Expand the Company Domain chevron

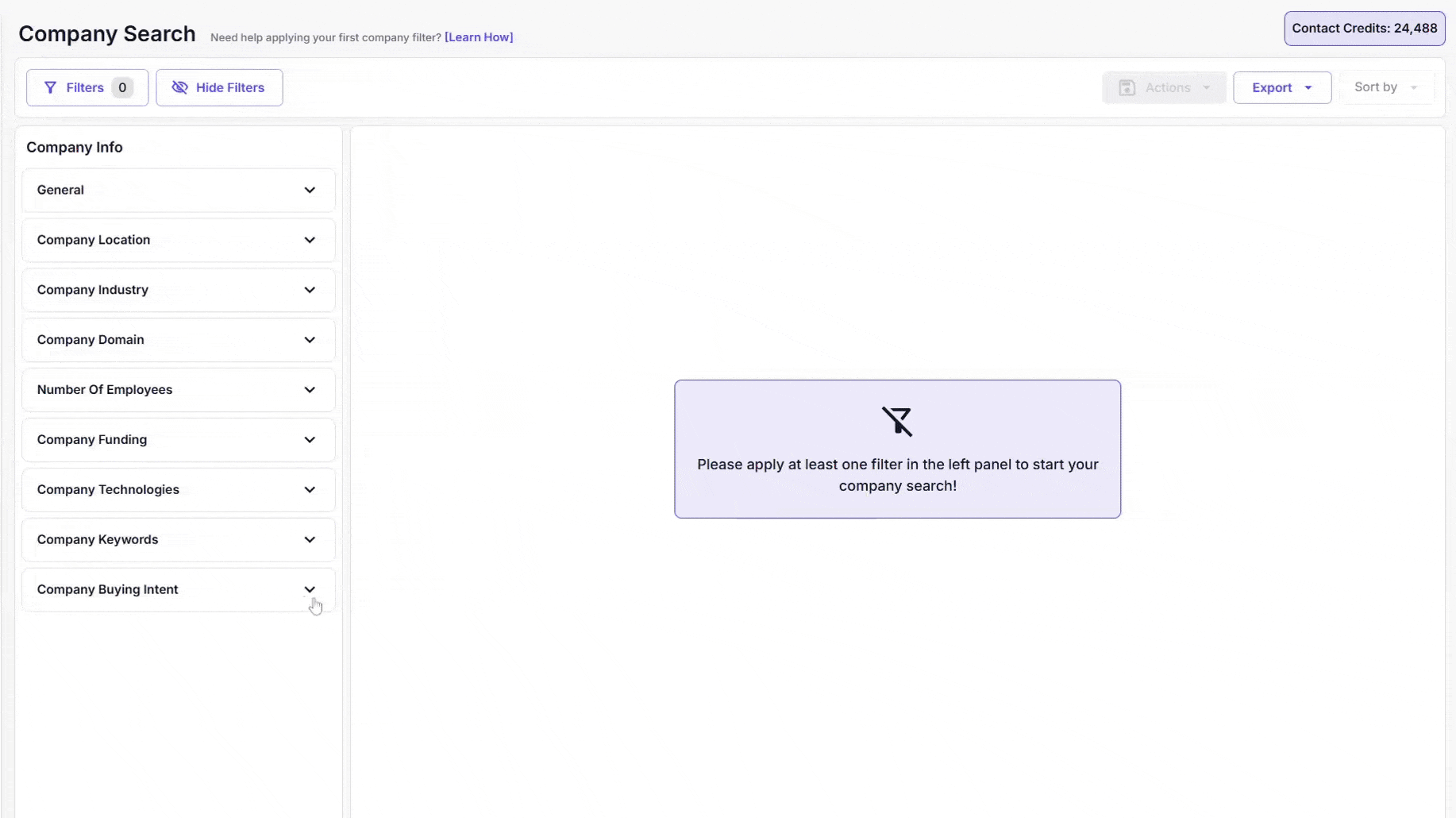coord(310,340)
